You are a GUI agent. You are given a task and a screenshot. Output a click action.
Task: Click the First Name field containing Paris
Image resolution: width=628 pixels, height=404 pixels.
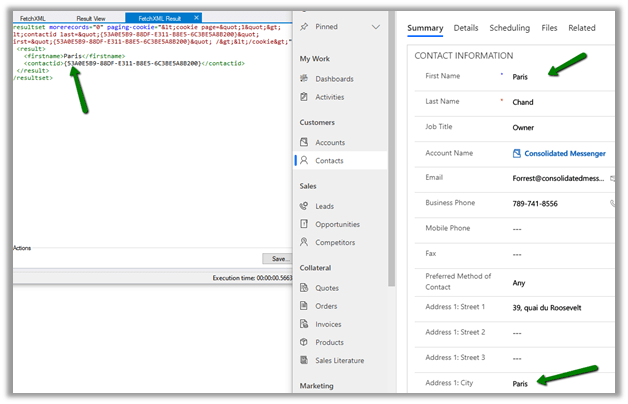520,76
